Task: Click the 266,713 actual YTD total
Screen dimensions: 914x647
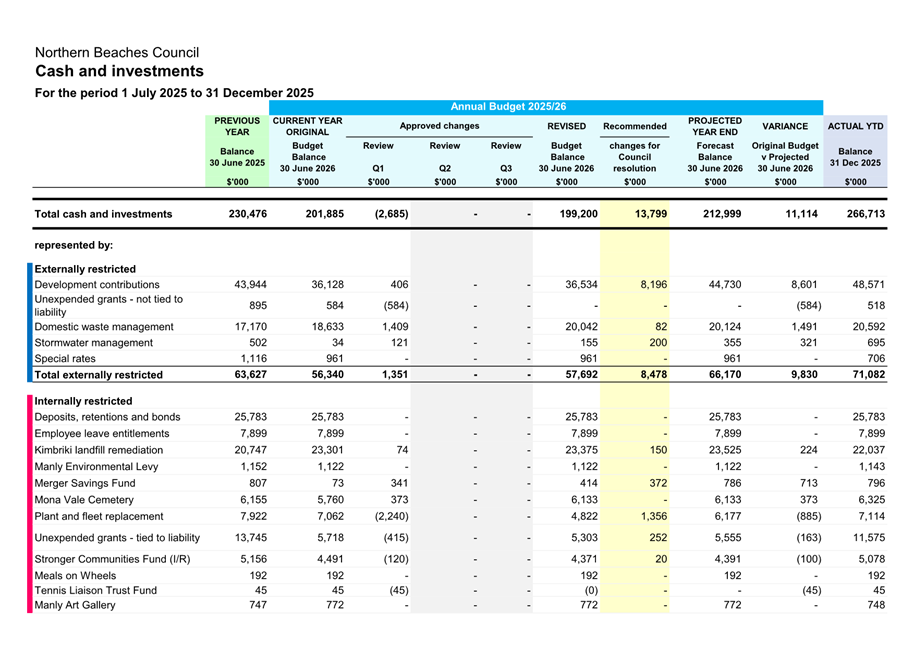Action: [x=863, y=214]
